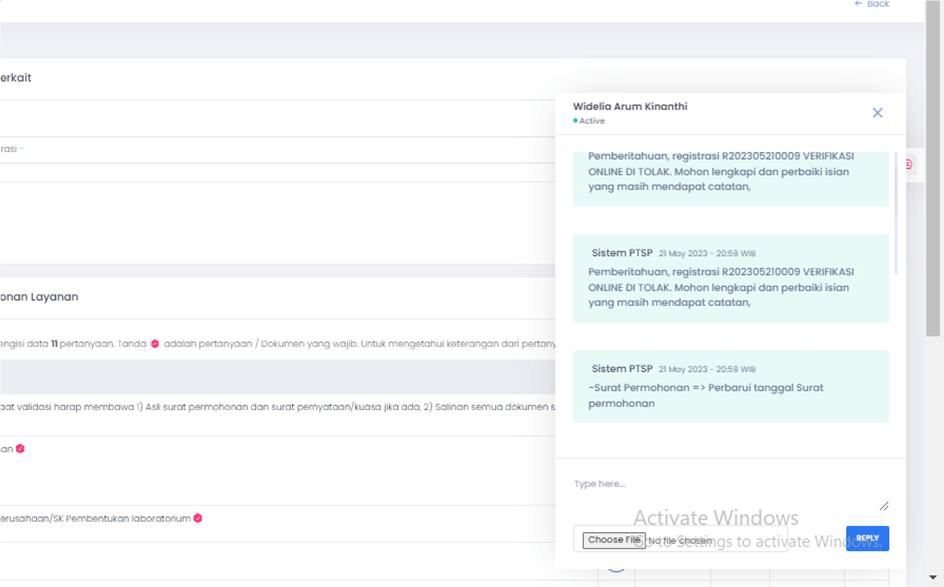The height and width of the screenshot is (587, 944).
Task: Click the Choose File button
Action: [x=614, y=540]
